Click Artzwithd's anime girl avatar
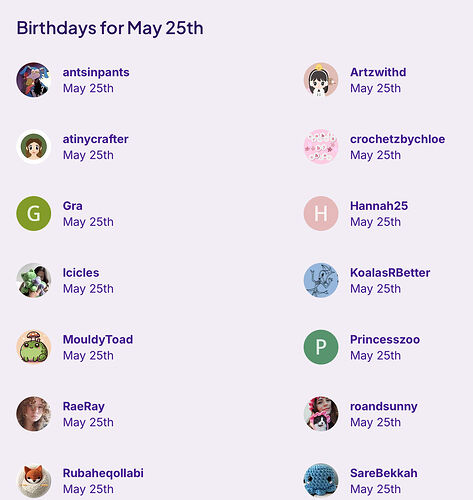The width and height of the screenshot is (473, 500). tap(321, 80)
